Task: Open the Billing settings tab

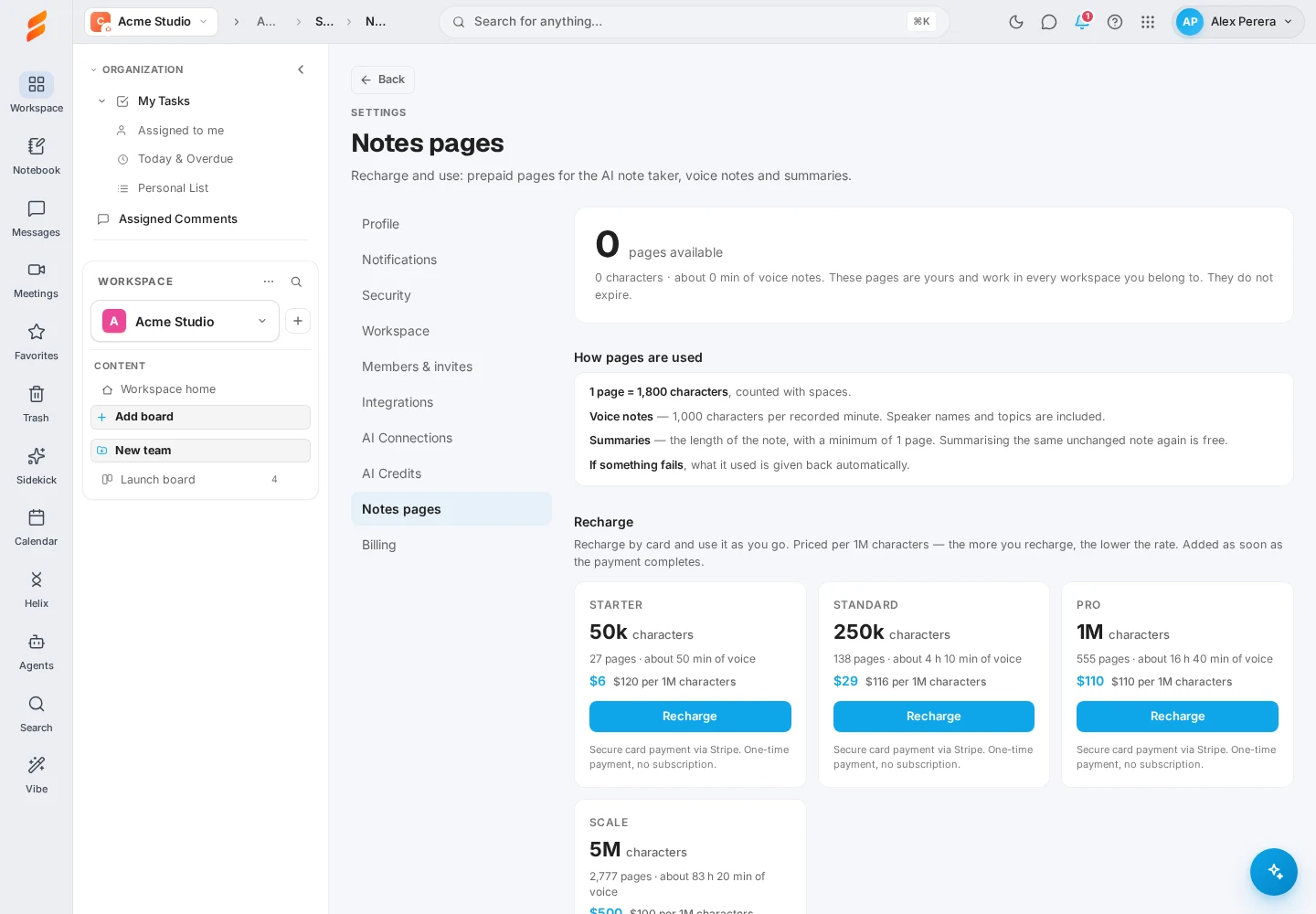Action: click(451, 545)
